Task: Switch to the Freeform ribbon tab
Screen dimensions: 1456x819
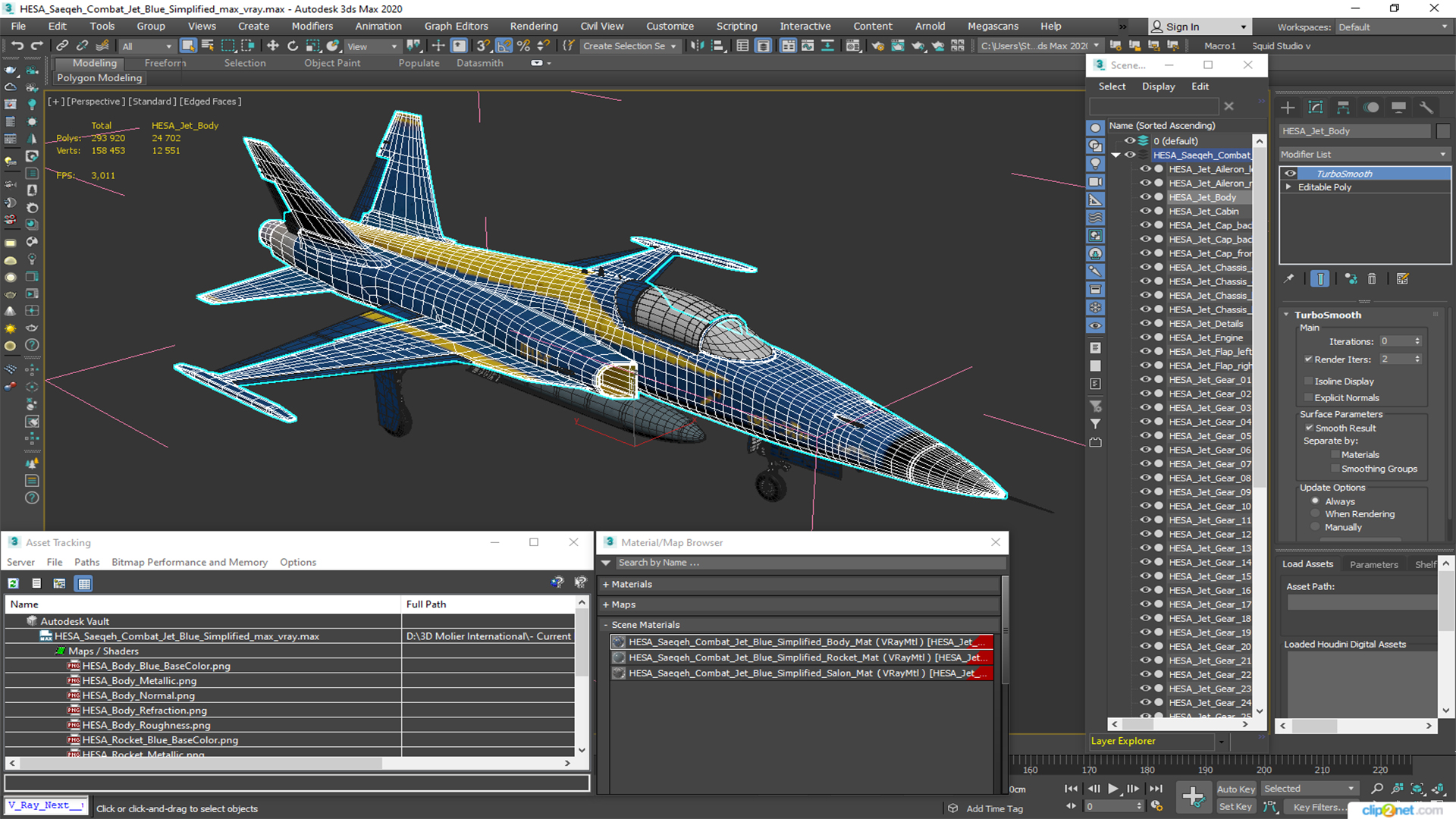Action: pyautogui.click(x=165, y=64)
